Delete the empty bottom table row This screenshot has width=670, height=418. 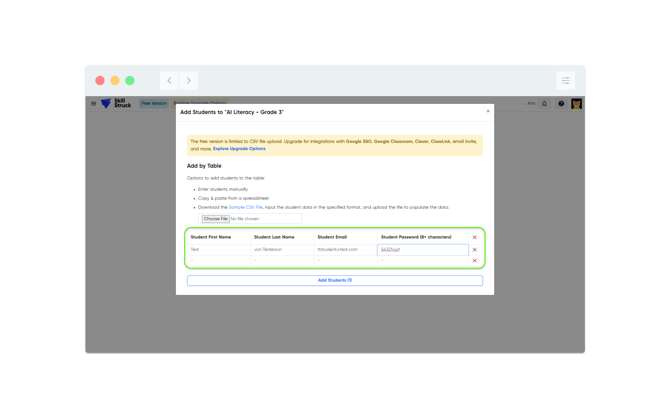pos(474,260)
